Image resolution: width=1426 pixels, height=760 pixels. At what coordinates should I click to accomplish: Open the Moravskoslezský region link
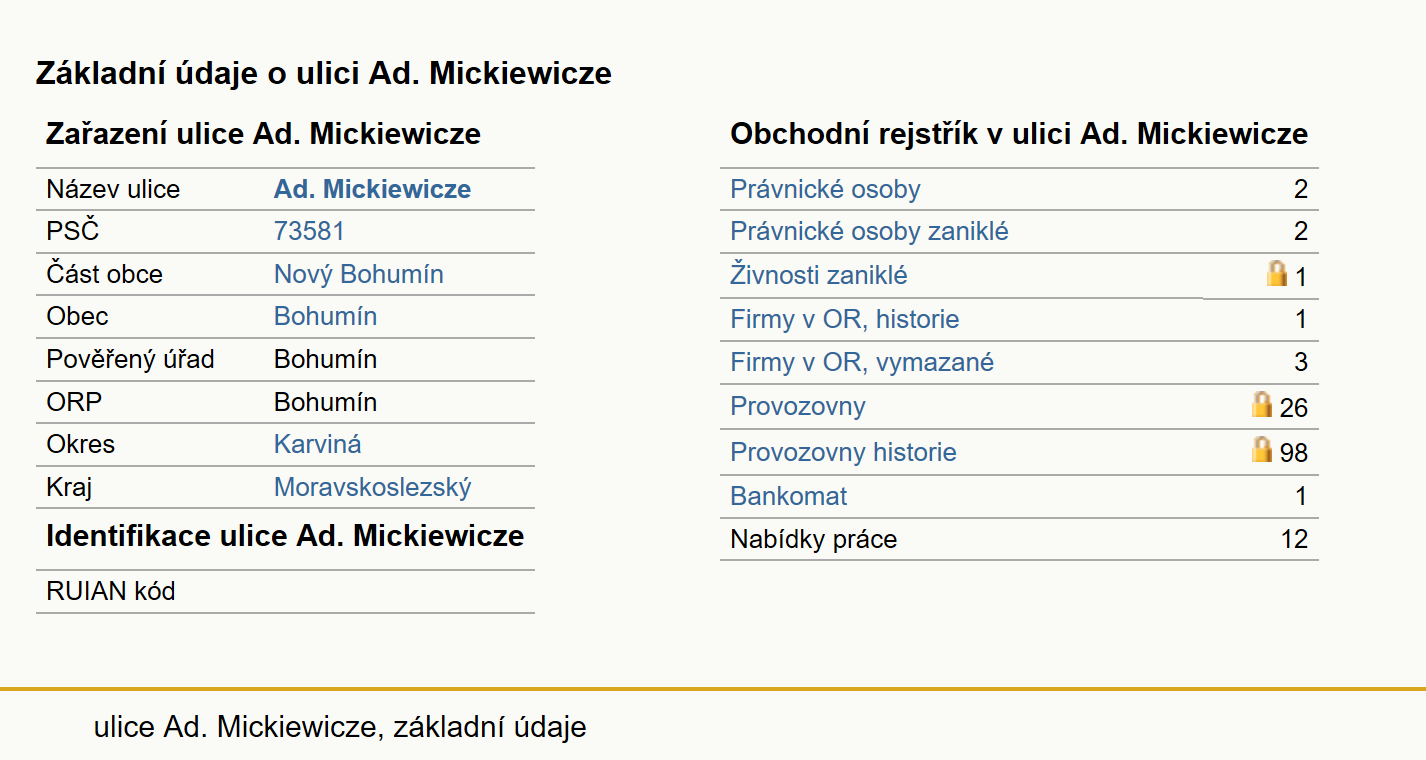373,488
